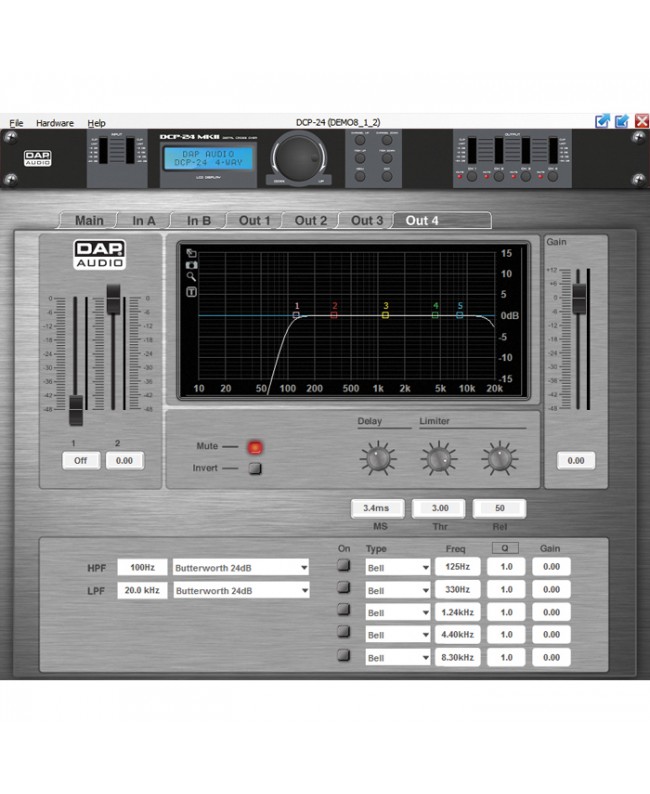Enable the 4.40kHz EQ band On button

coord(344,631)
